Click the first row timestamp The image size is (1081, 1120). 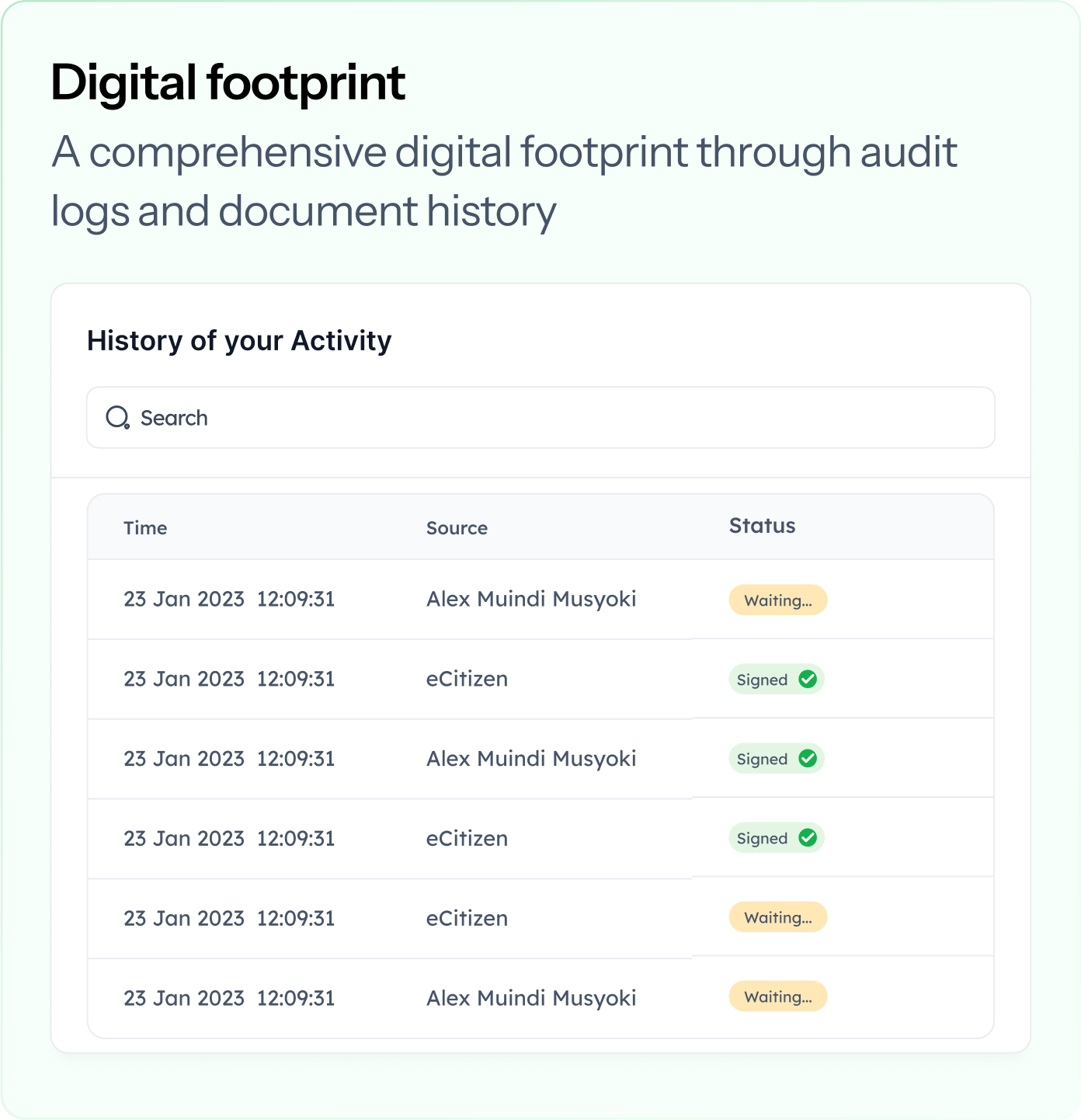tap(229, 599)
